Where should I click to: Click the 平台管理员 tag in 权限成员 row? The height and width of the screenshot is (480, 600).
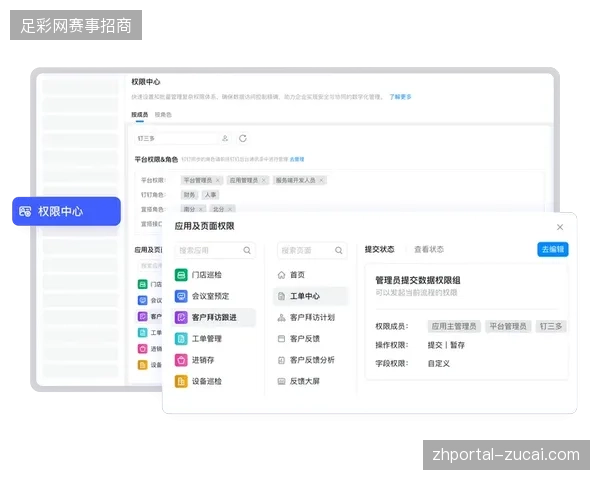click(x=508, y=327)
